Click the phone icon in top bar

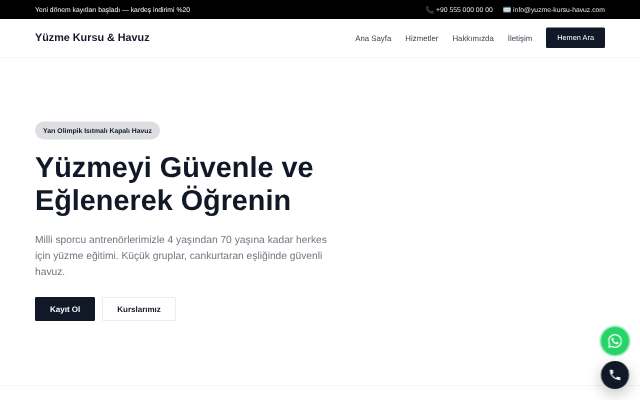tap(430, 10)
